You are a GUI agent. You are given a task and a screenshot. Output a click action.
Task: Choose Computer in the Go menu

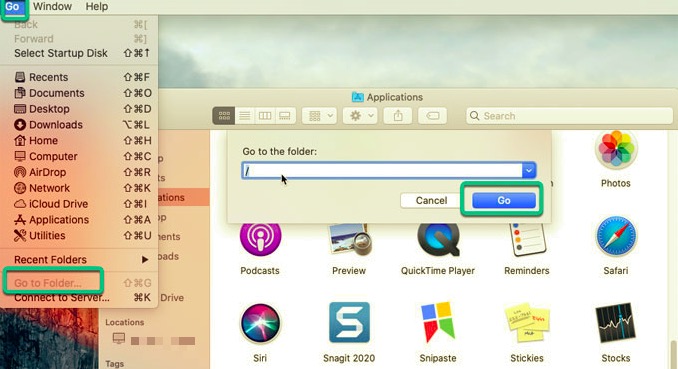tap(79, 156)
